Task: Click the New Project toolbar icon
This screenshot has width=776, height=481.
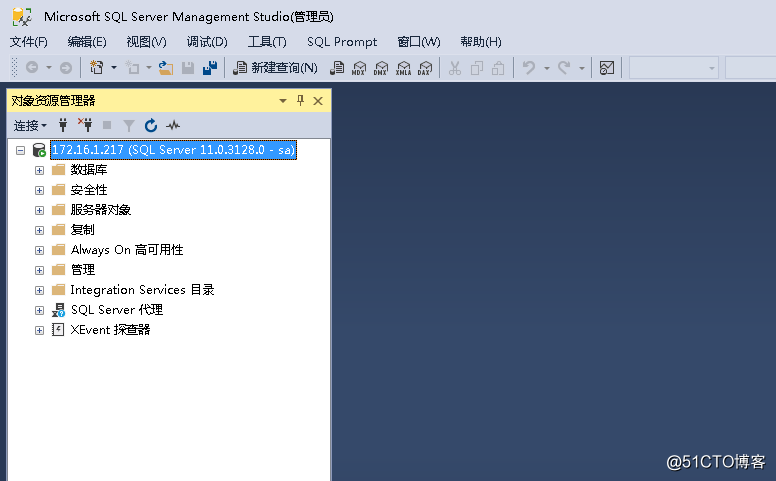Action: 97,67
